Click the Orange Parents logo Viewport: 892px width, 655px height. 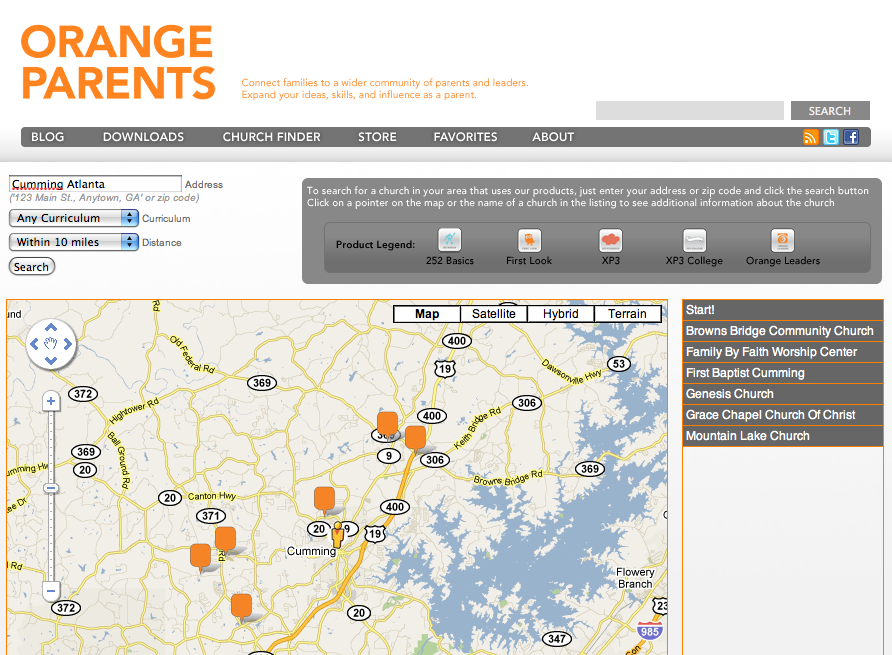pyautogui.click(x=118, y=62)
